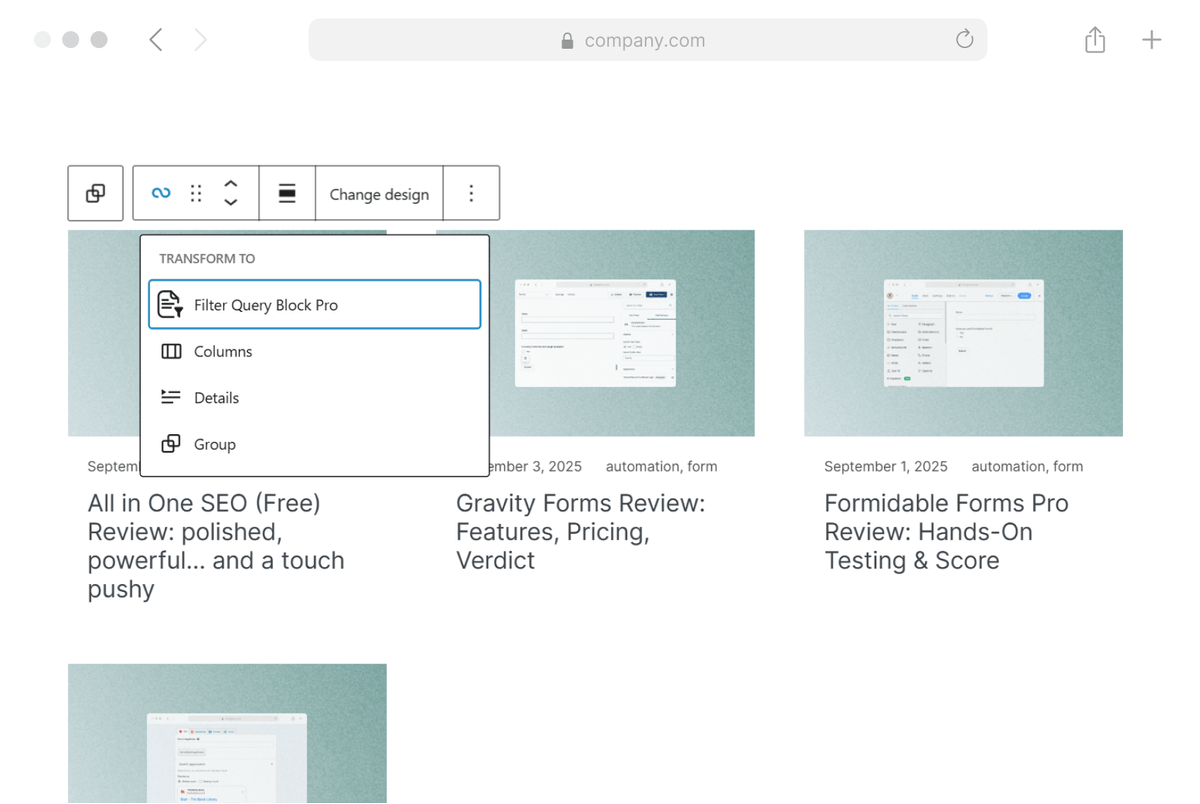This screenshot has height=804, width=1200.
Task: Click the Group icon in the transform menu
Action: pyautogui.click(x=171, y=443)
